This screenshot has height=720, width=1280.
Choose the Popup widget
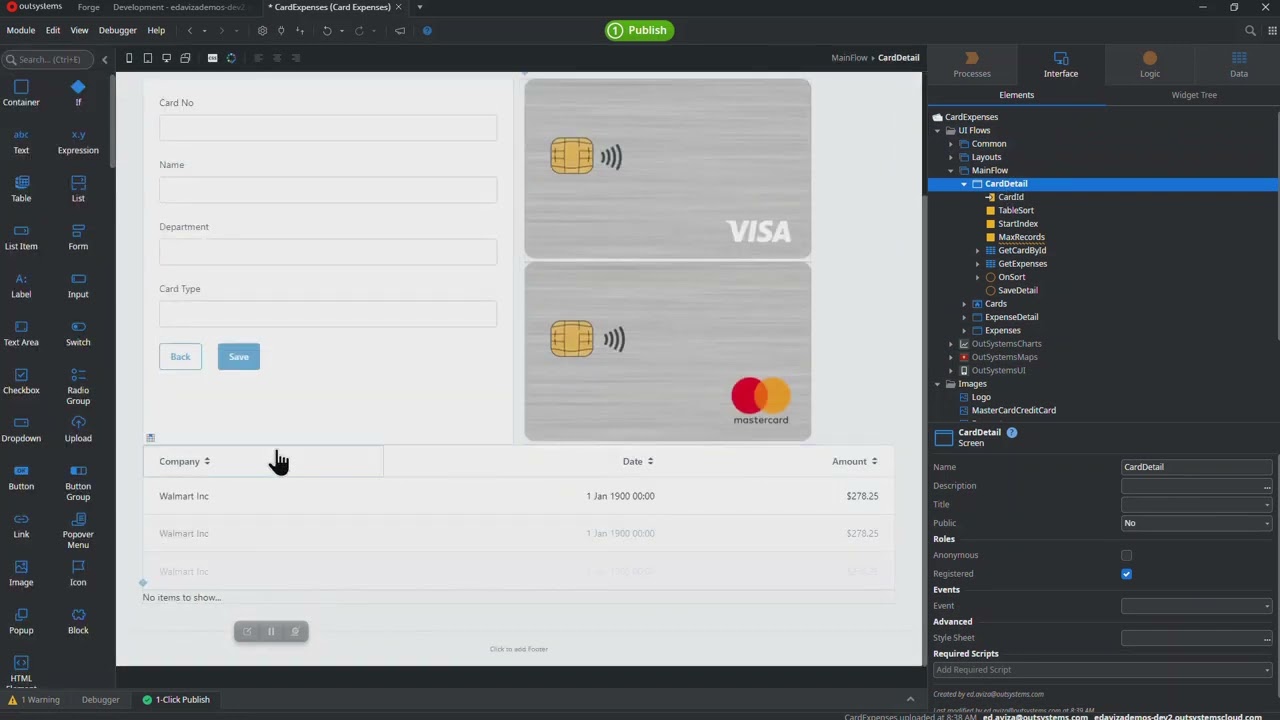click(21, 621)
